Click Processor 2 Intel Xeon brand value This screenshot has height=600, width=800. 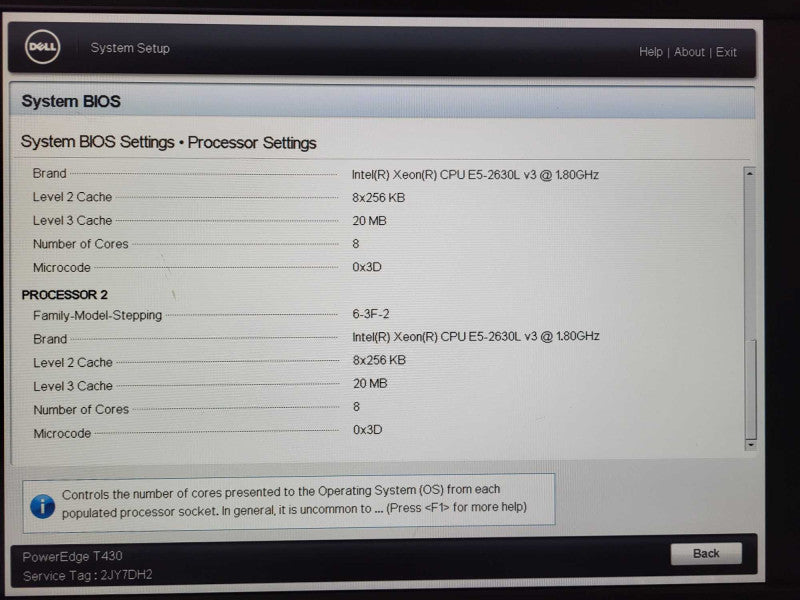[476, 336]
